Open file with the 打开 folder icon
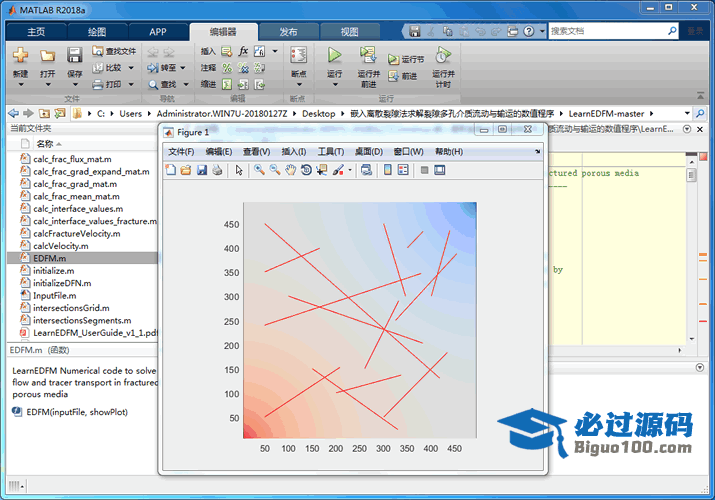 point(47,55)
